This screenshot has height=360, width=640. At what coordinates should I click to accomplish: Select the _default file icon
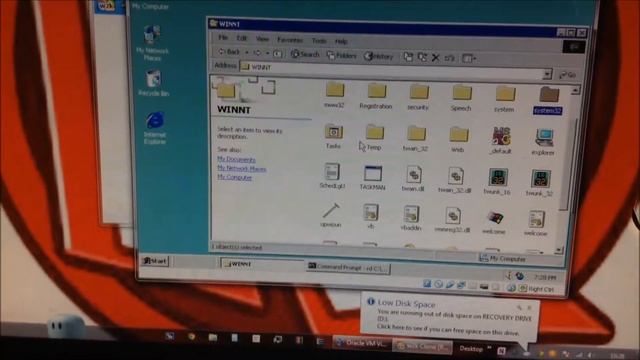tap(501, 140)
